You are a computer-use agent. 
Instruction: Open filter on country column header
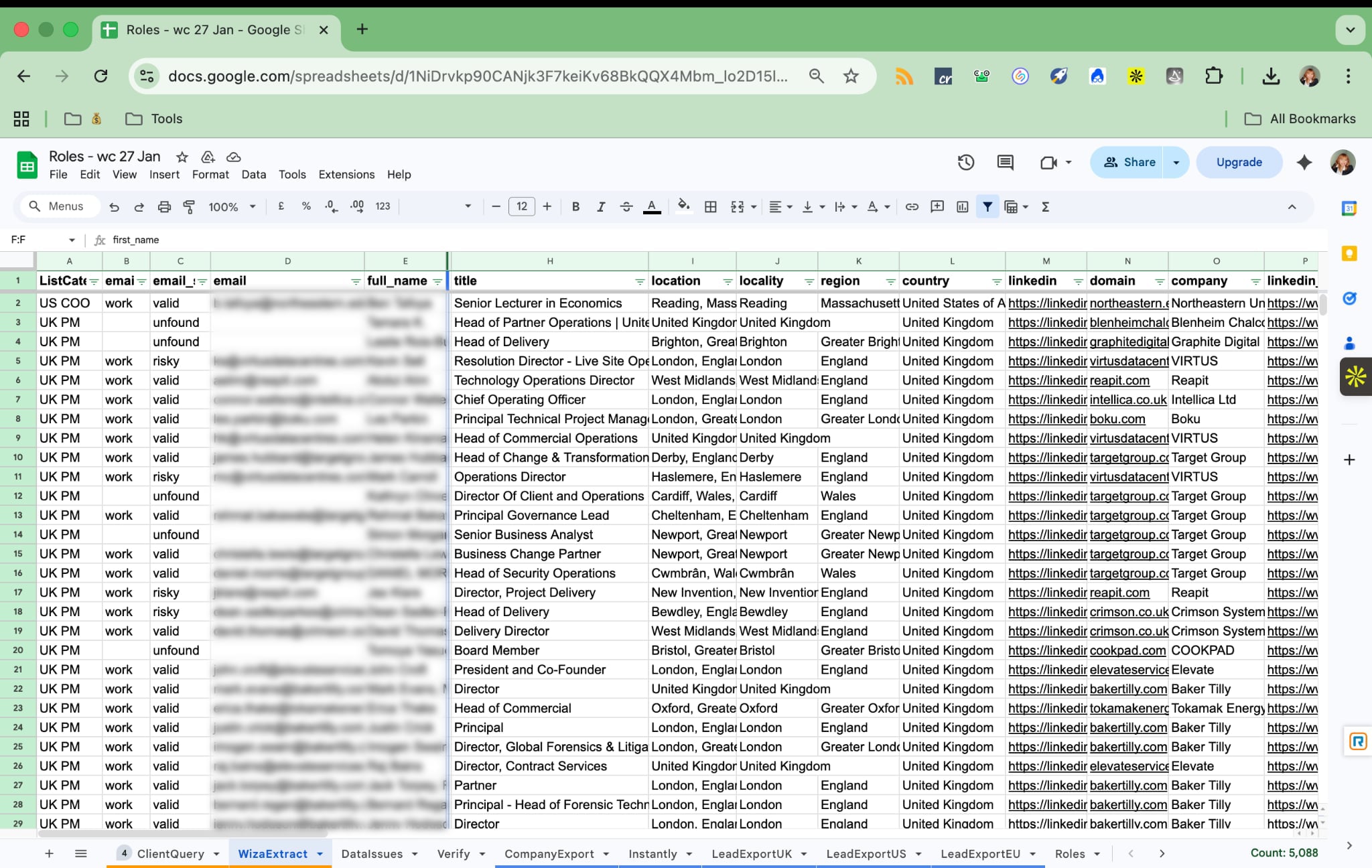[997, 281]
